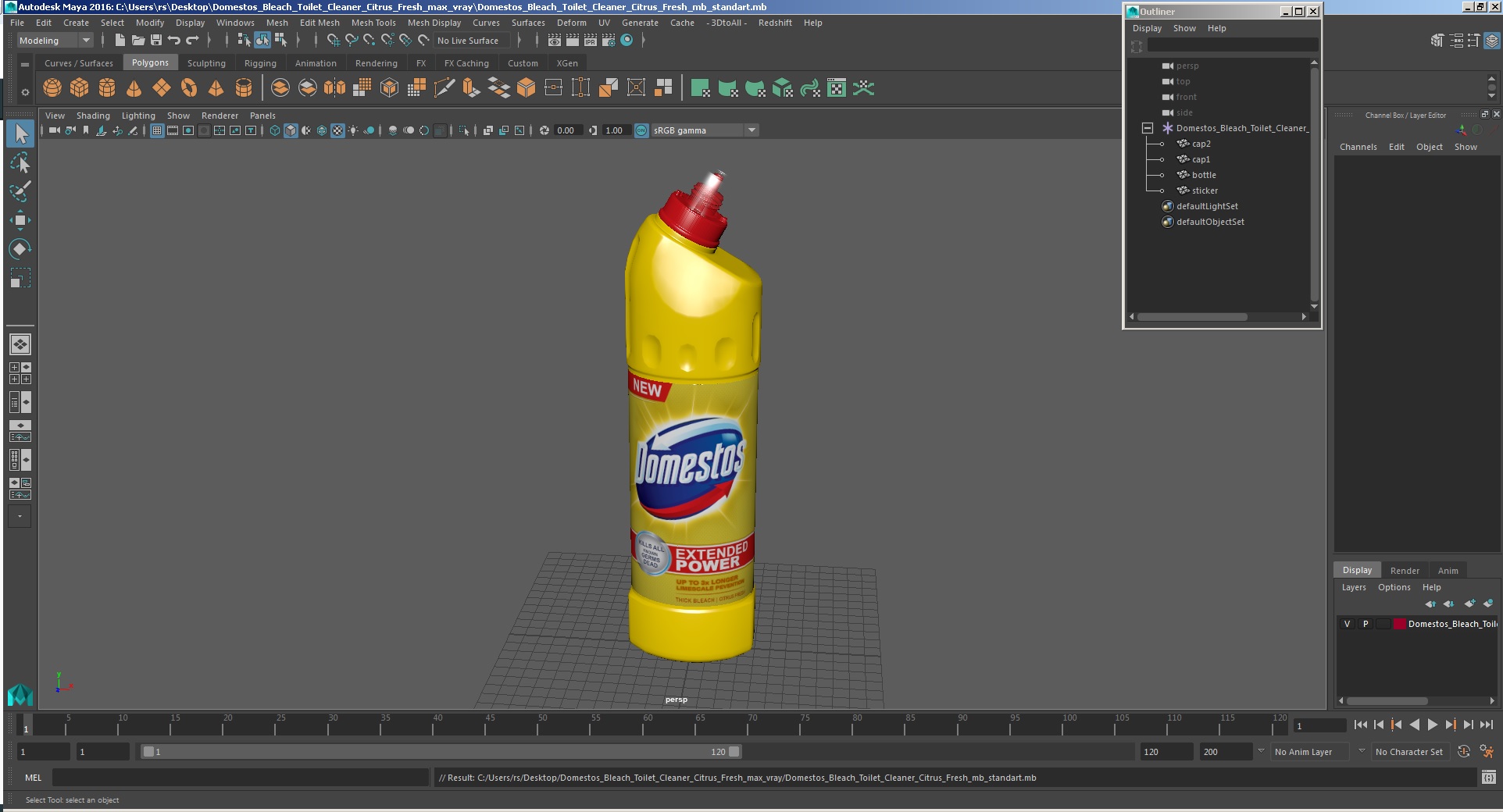
Task: Click create new empty layer icon
Action: point(1469,604)
